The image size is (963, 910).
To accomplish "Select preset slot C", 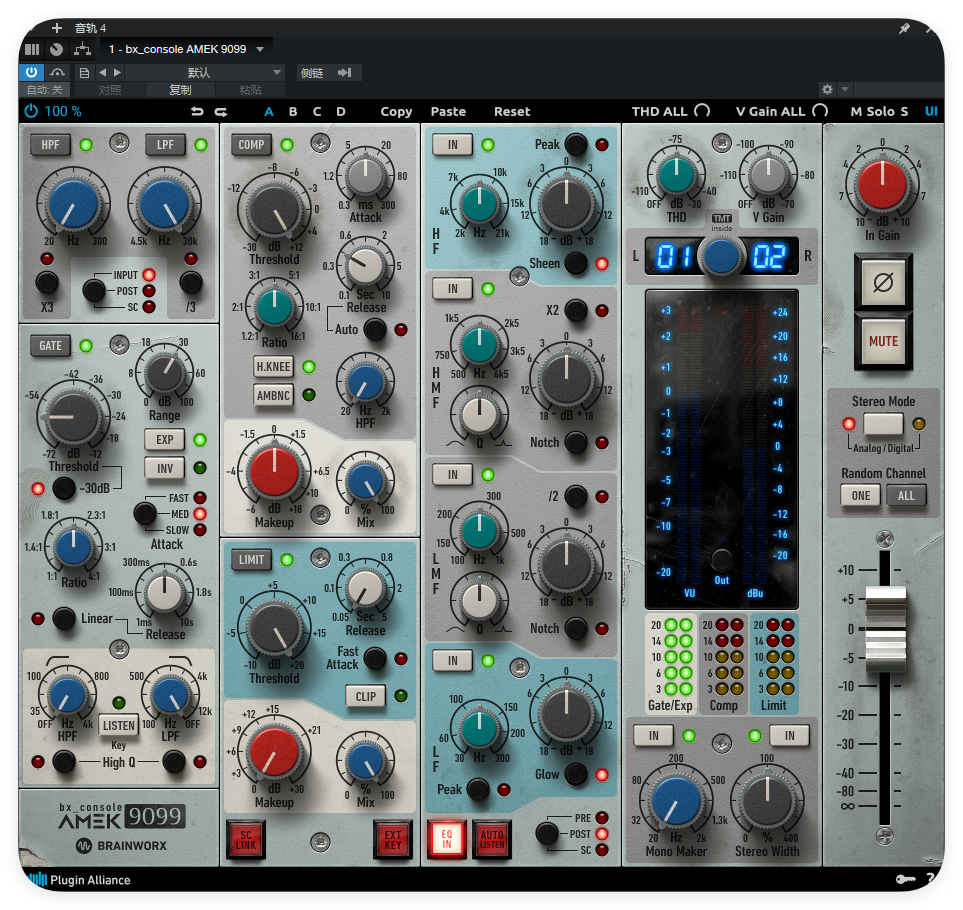I will click(x=317, y=112).
